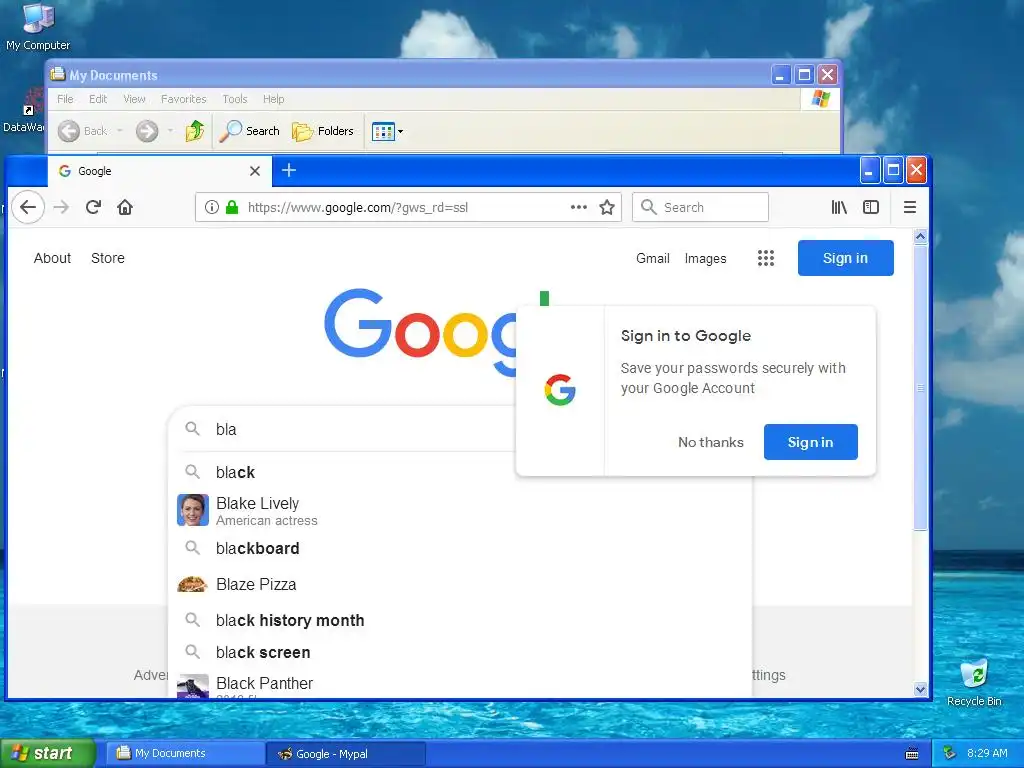Image resolution: width=1024 pixels, height=768 pixels.
Task: Select the Google browser tab
Action: tap(159, 171)
